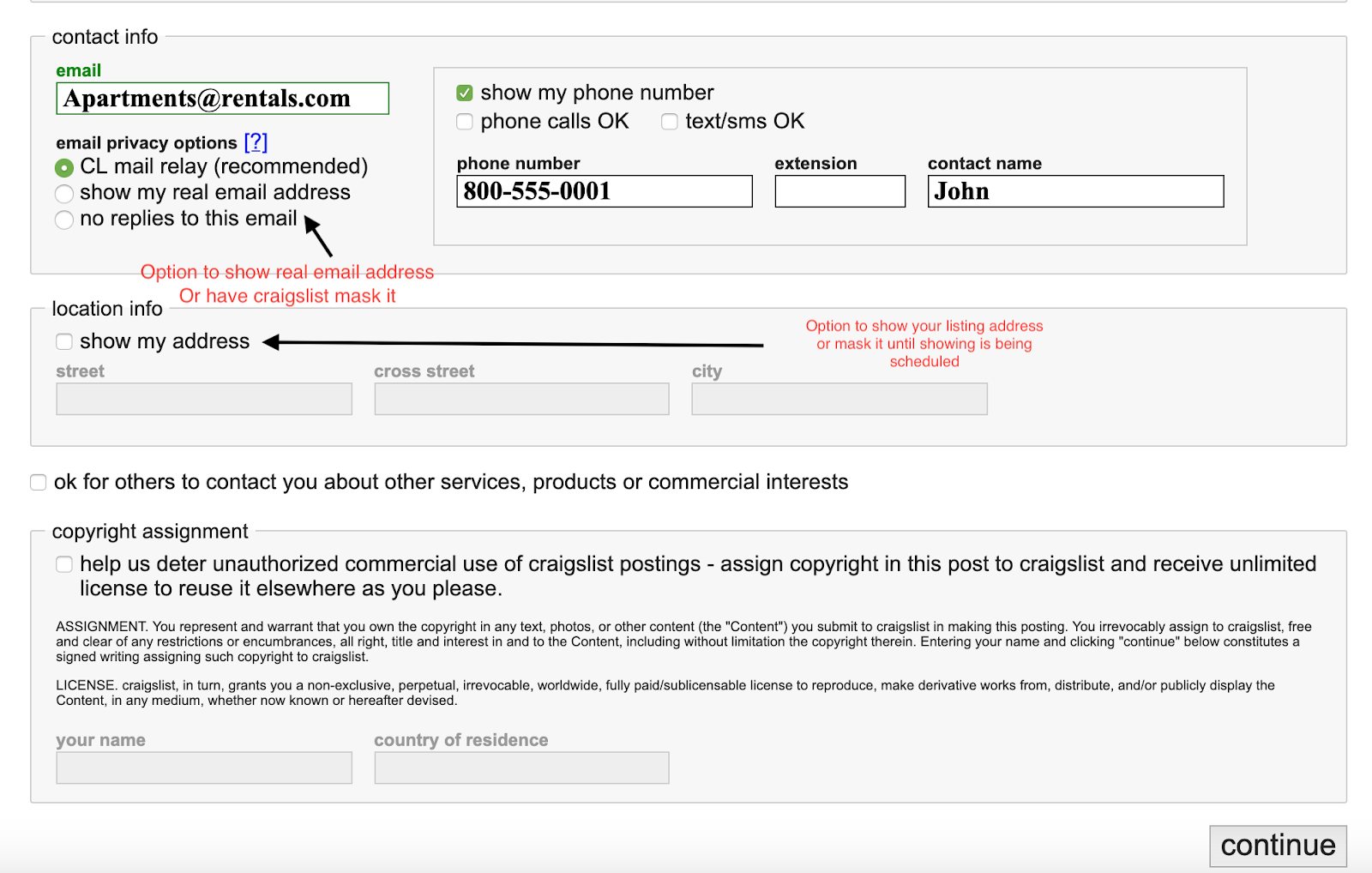Viewport: 1372px width, 873px height.
Task: Select CL mail relay radio option
Action: (64, 167)
